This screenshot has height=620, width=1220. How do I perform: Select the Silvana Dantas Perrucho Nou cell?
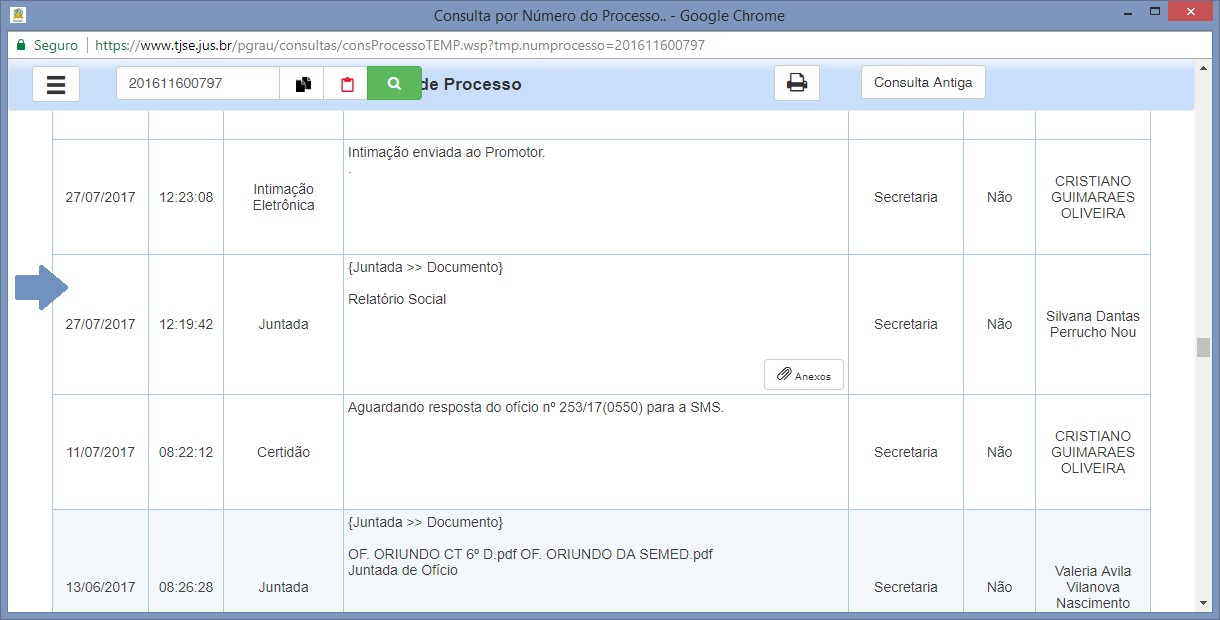coord(1092,324)
